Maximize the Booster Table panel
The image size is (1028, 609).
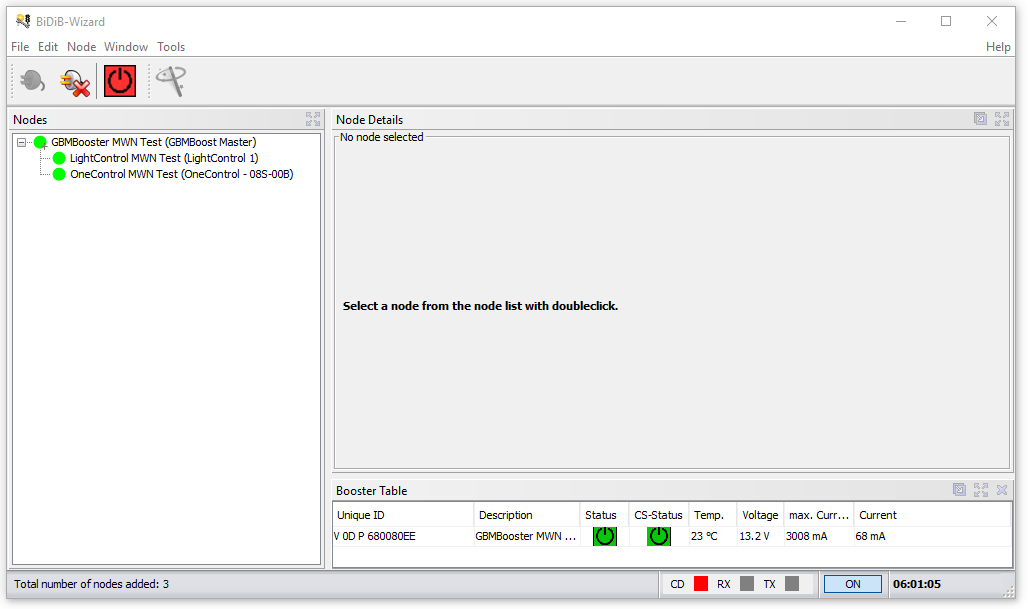(x=981, y=490)
